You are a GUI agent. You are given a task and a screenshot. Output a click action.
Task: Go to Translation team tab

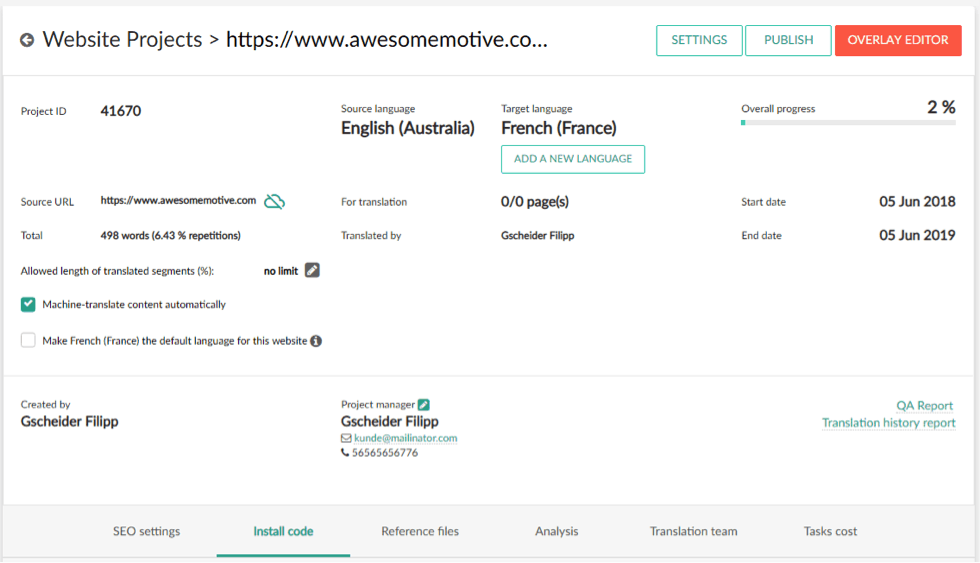pyautogui.click(x=693, y=531)
